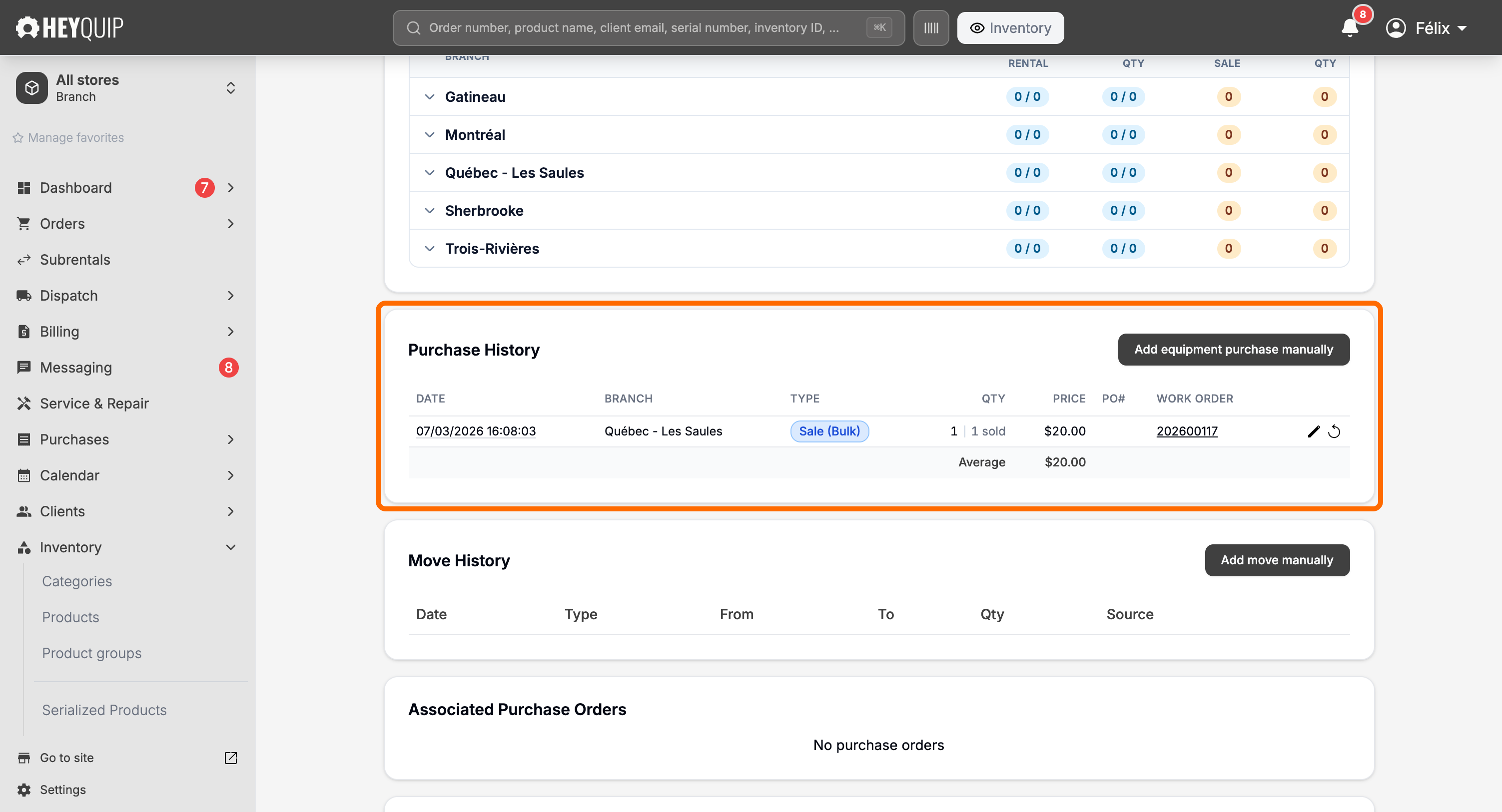
Task: Click the Settings gear icon
Action: [24, 790]
